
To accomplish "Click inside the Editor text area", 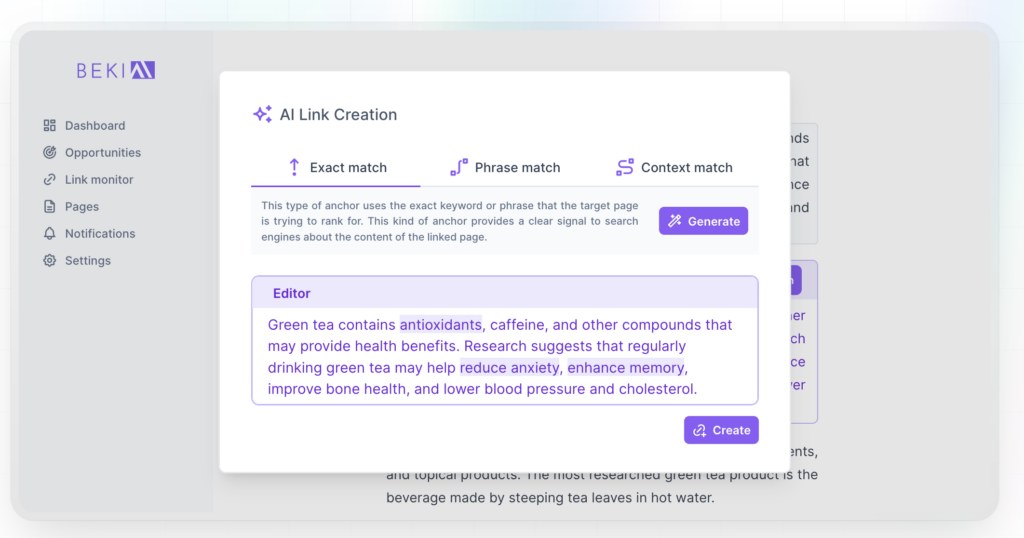I will [505, 356].
